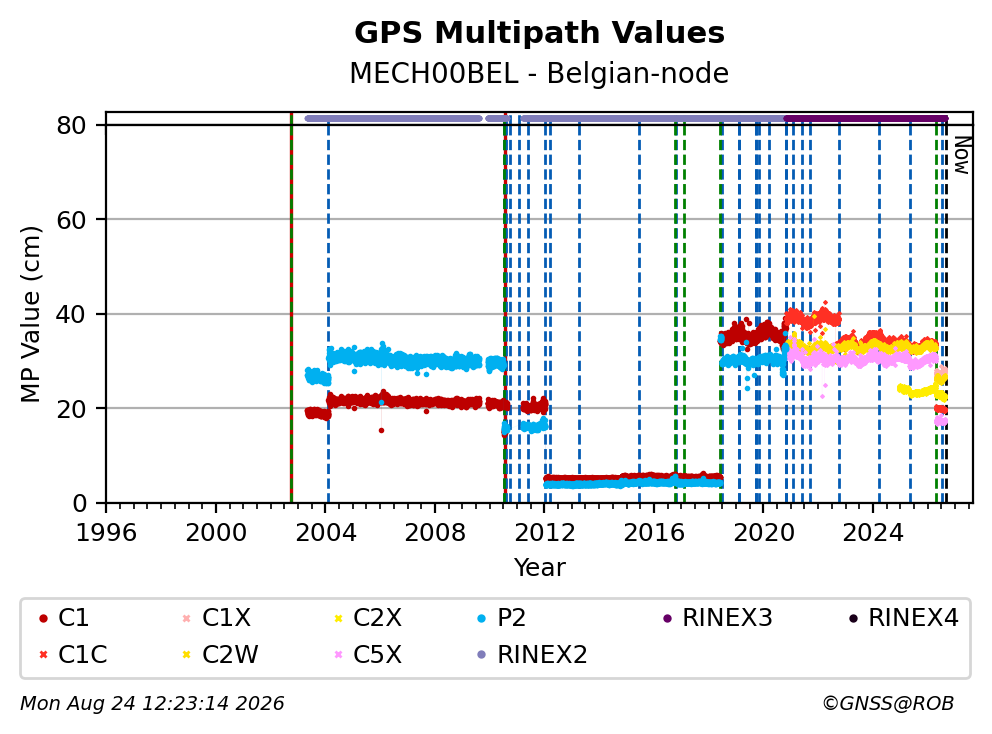Click the 2012 tick on Year axis

pyautogui.click(x=545, y=533)
